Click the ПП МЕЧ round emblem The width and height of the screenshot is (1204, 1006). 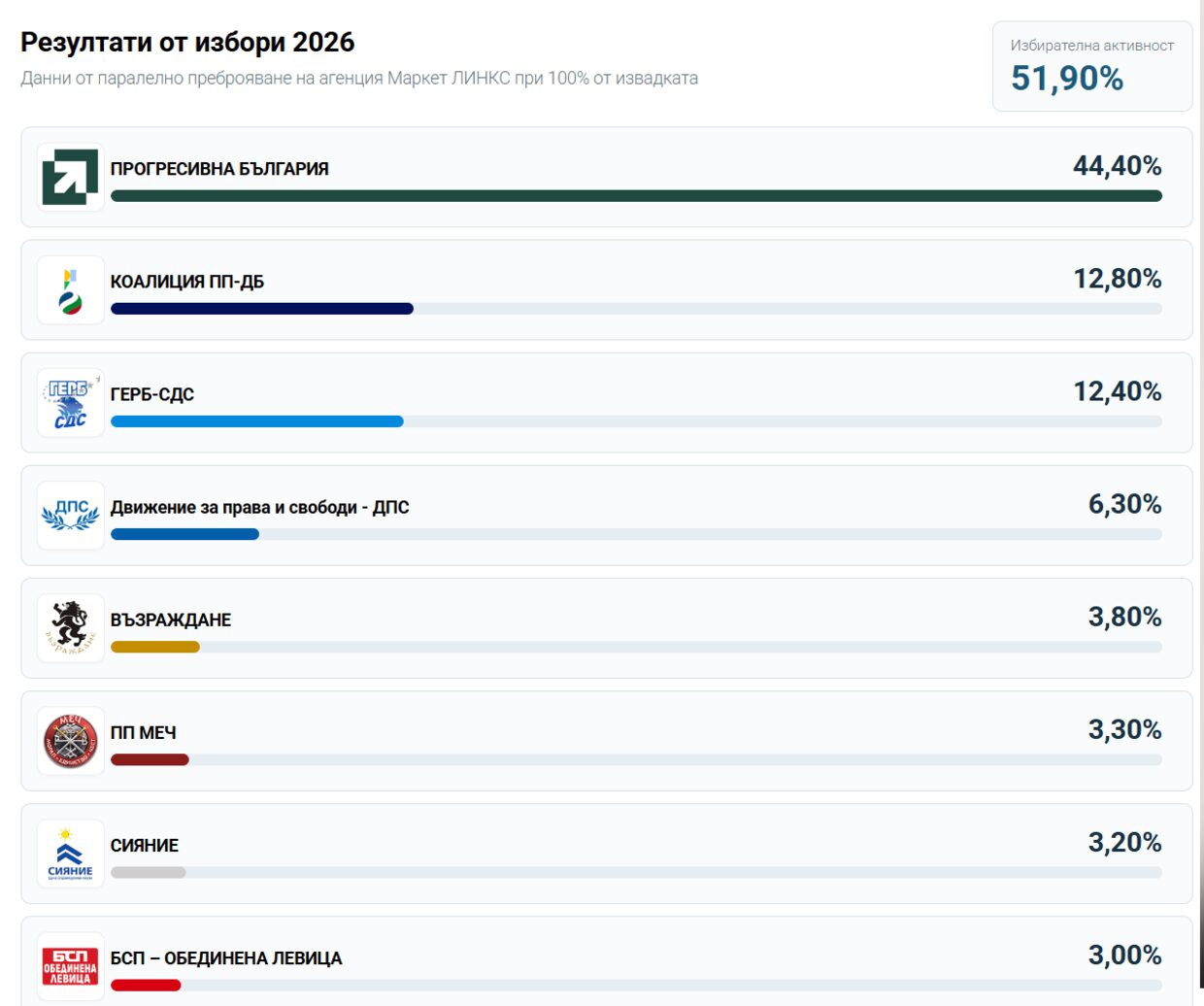(x=70, y=741)
